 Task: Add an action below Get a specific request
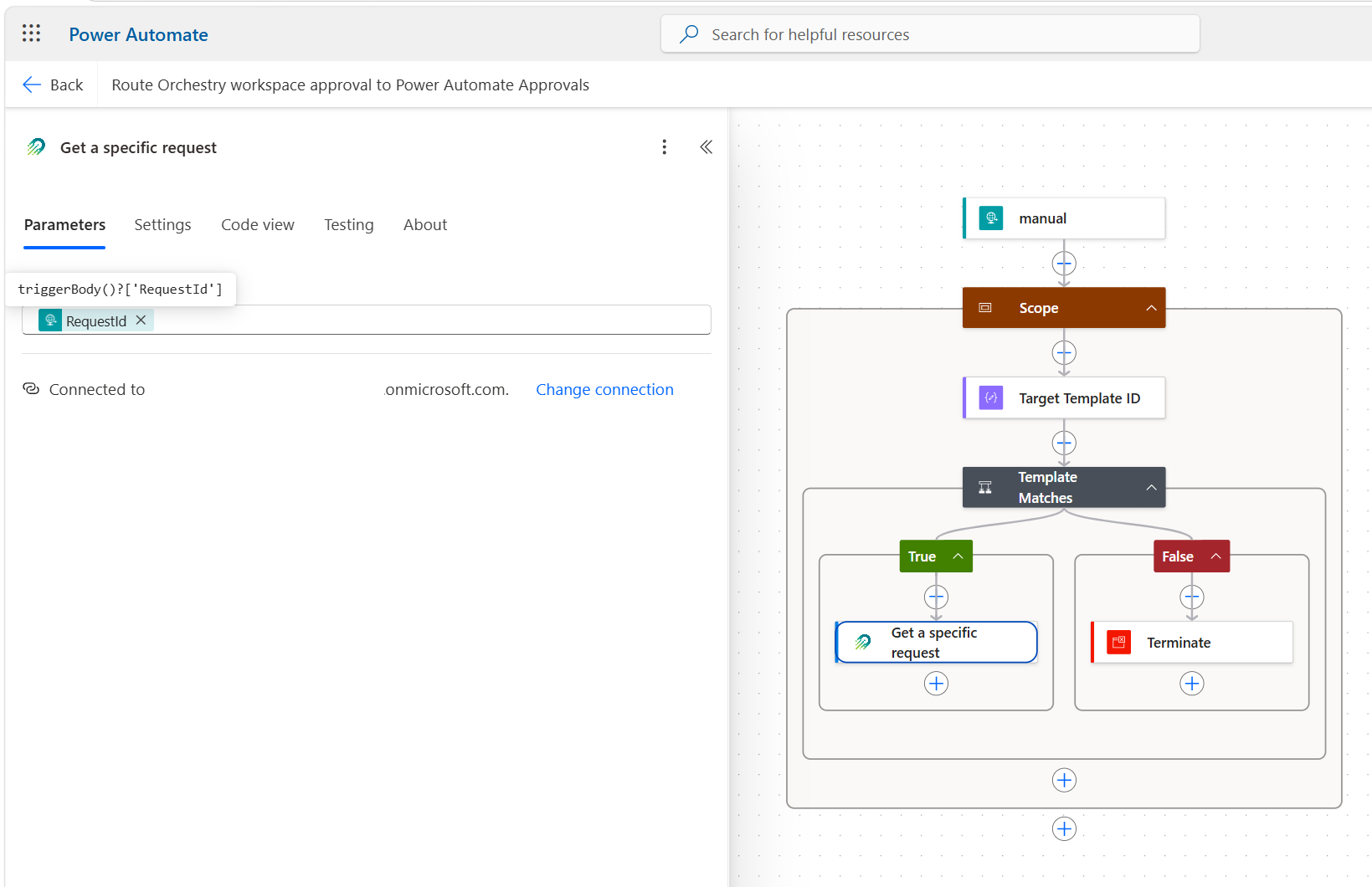[936, 684]
